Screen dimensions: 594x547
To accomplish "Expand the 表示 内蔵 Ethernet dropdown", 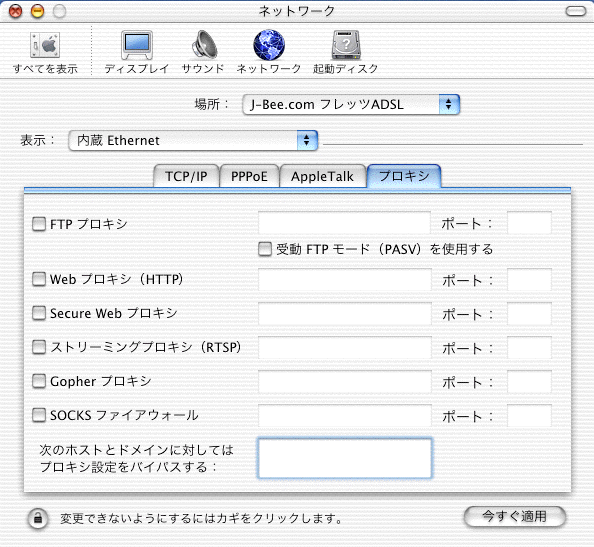I will tap(193, 141).
